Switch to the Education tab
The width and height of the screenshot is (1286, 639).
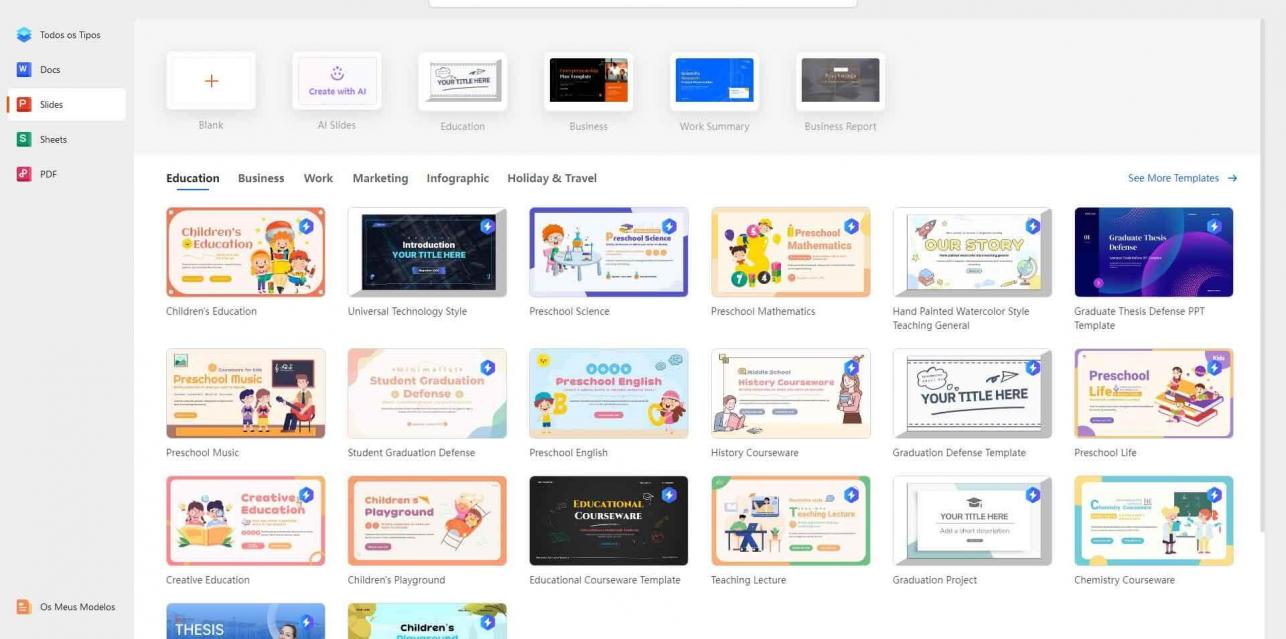(193, 178)
